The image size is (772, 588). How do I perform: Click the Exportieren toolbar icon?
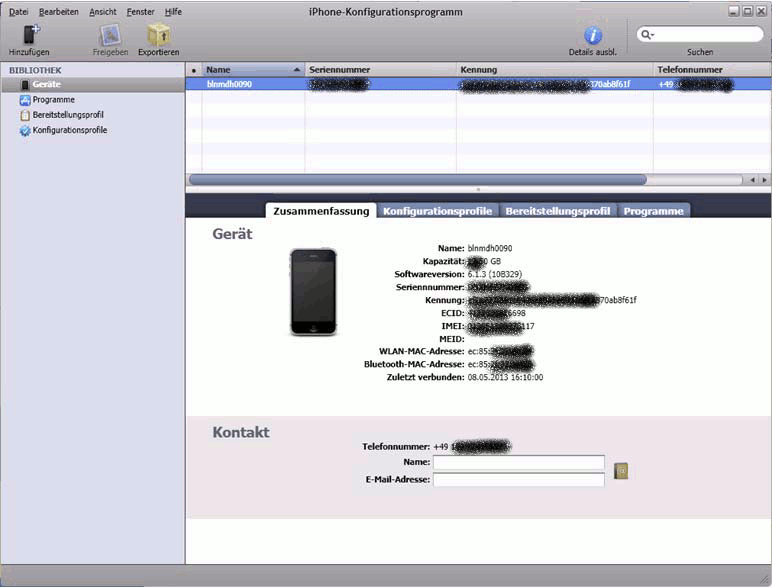(x=158, y=35)
